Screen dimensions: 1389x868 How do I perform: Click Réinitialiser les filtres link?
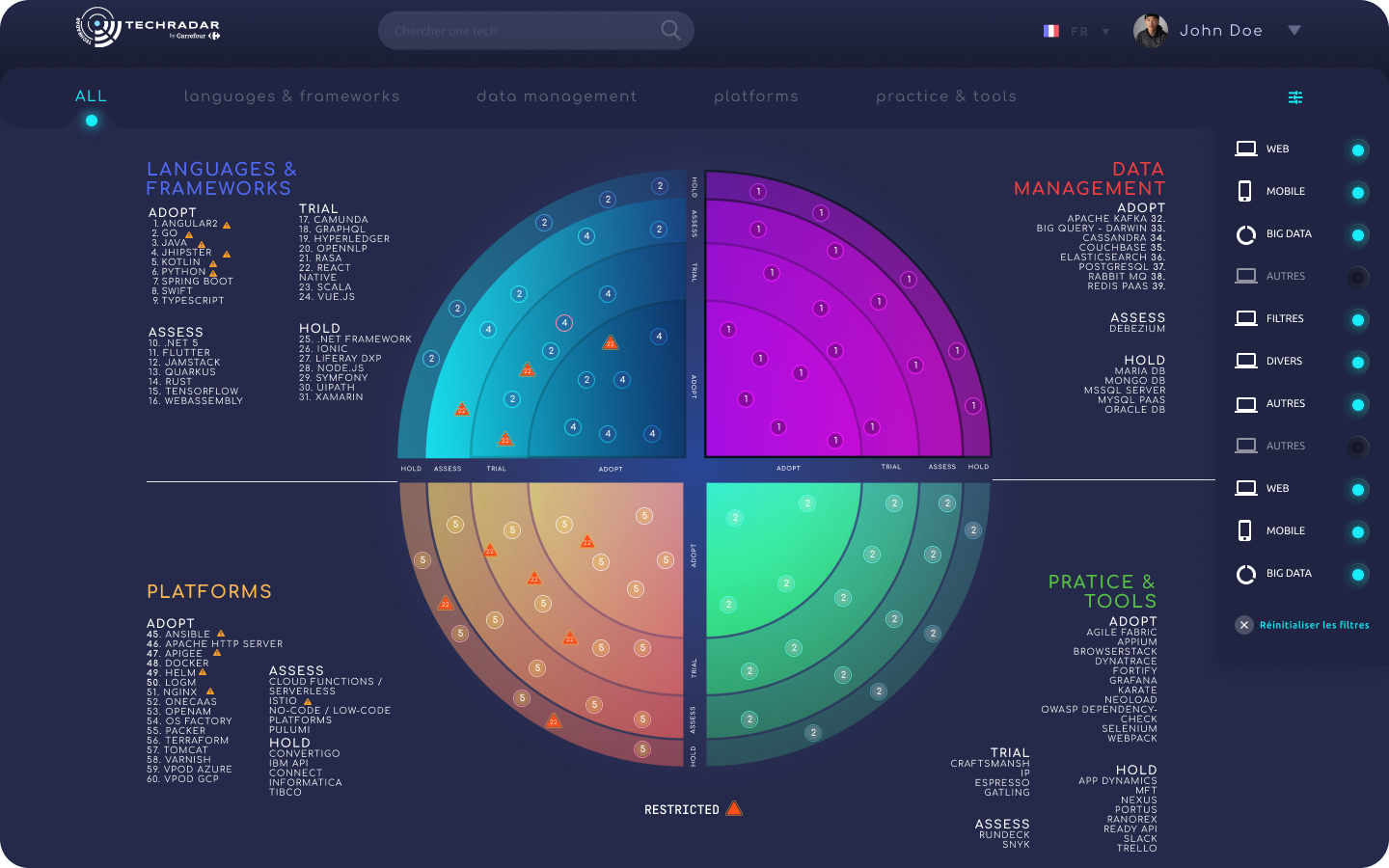[1314, 625]
